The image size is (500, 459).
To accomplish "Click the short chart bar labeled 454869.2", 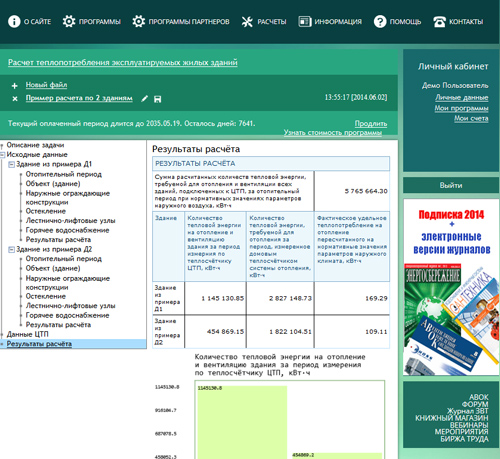I will pyautogui.click(x=337, y=456).
